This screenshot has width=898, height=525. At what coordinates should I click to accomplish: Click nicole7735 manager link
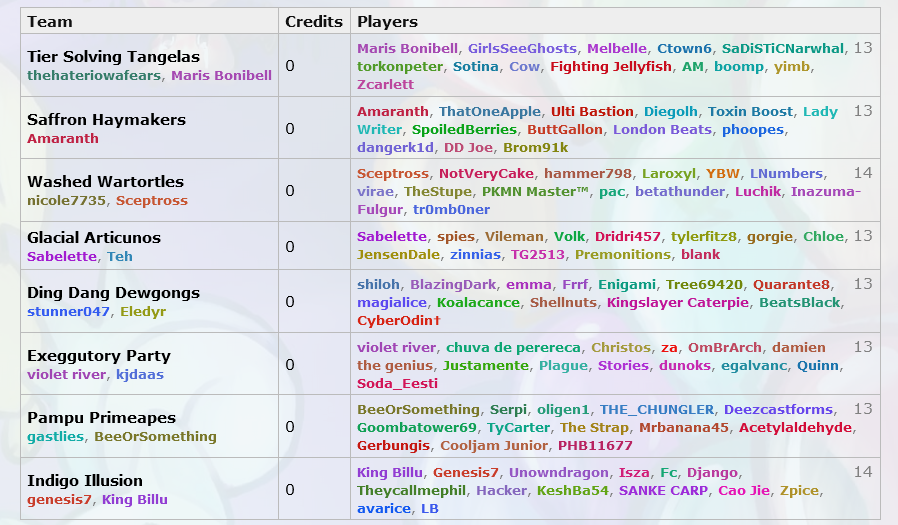coord(66,200)
